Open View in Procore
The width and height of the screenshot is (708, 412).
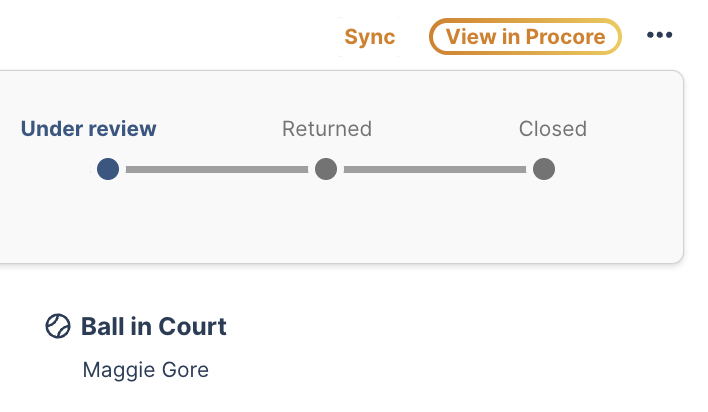(525, 37)
